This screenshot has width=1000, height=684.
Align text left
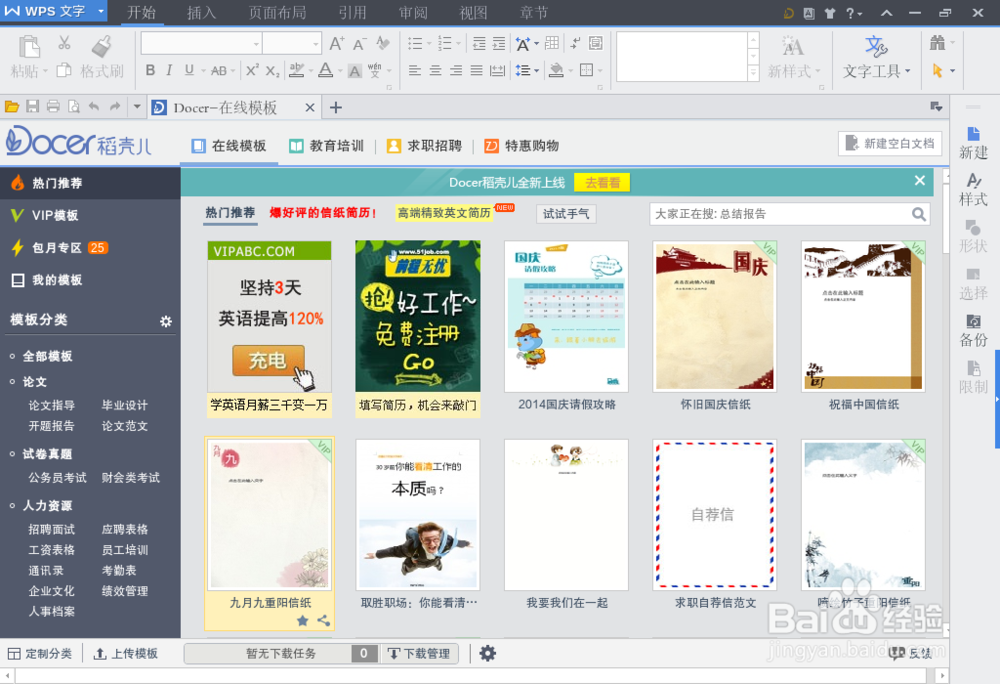point(415,70)
